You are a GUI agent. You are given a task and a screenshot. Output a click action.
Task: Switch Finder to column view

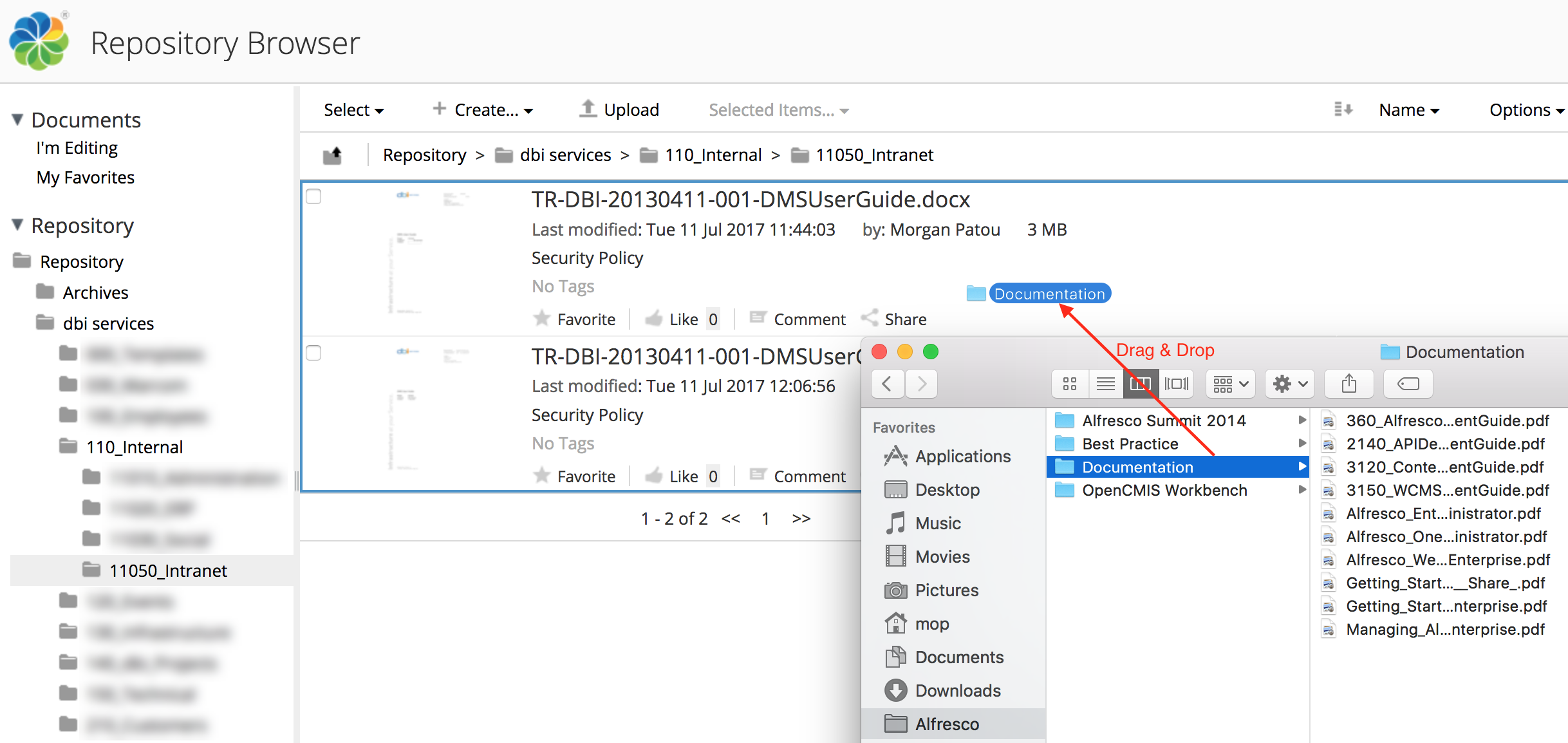(x=1141, y=384)
